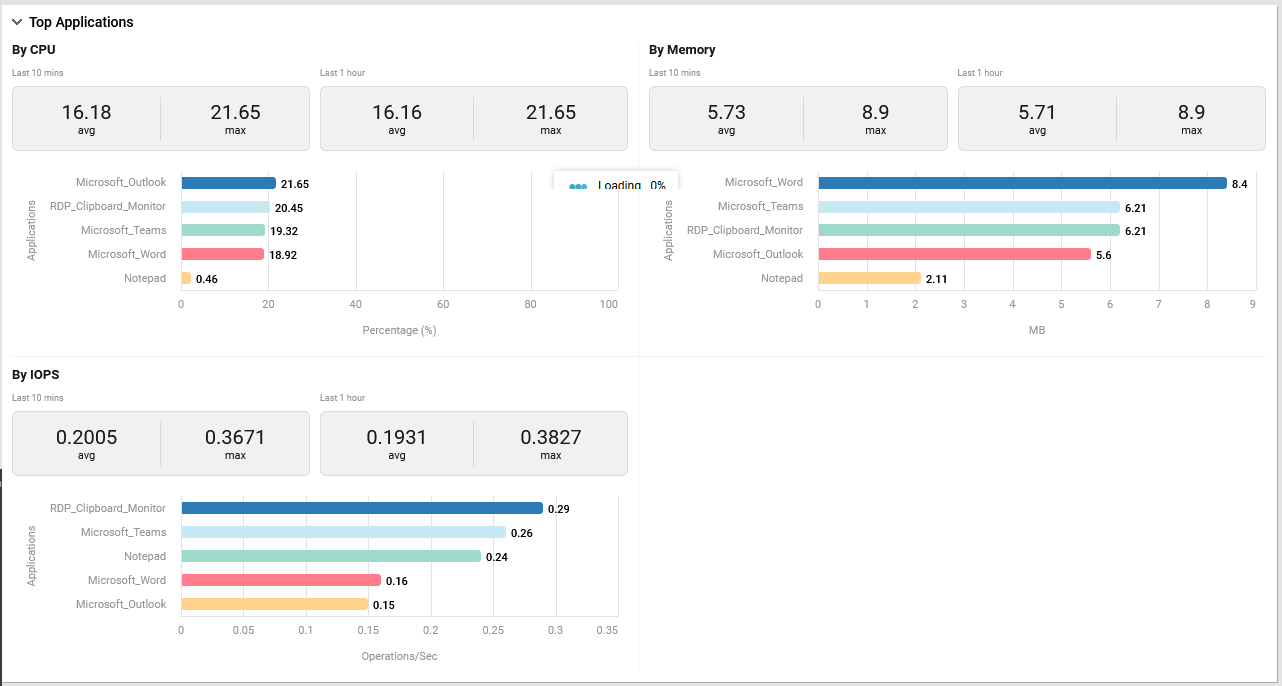
Task: Click the Microsoft_Teams Memory bar showing 6.21
Action: [968, 207]
